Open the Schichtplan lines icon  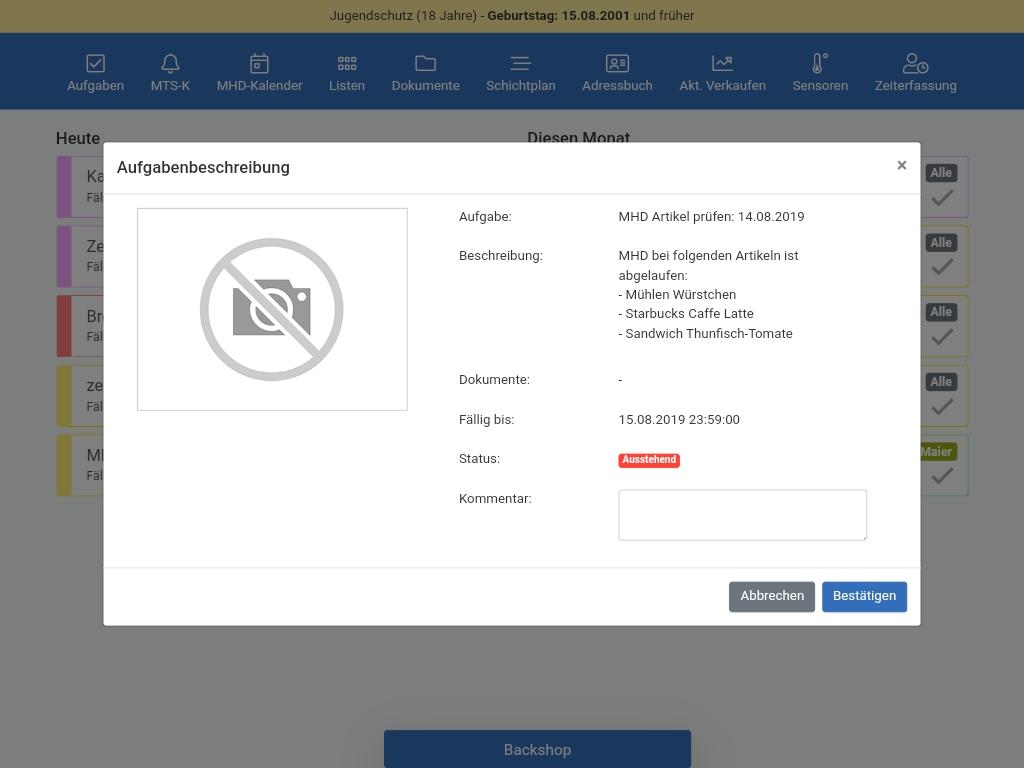pyautogui.click(x=520, y=64)
